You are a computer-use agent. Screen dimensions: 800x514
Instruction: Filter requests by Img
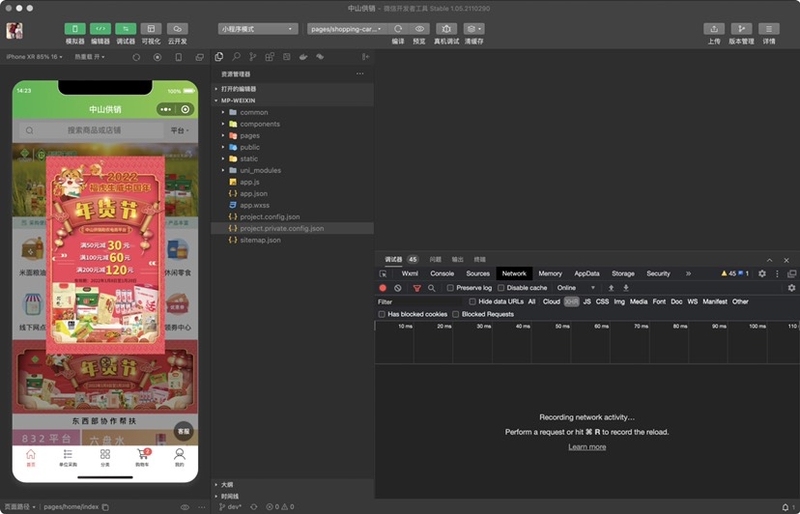click(x=619, y=302)
